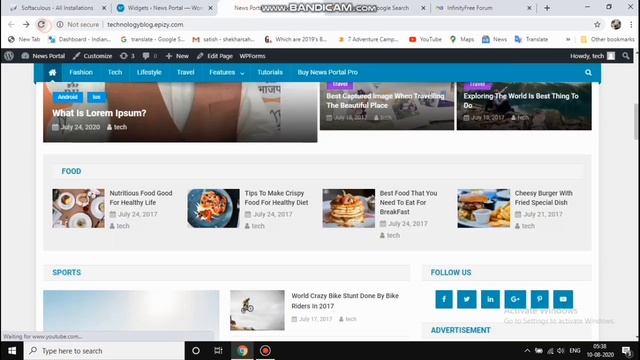Switch to Widgets News Portal tab
This screenshot has height=360, width=640.
point(165,8)
